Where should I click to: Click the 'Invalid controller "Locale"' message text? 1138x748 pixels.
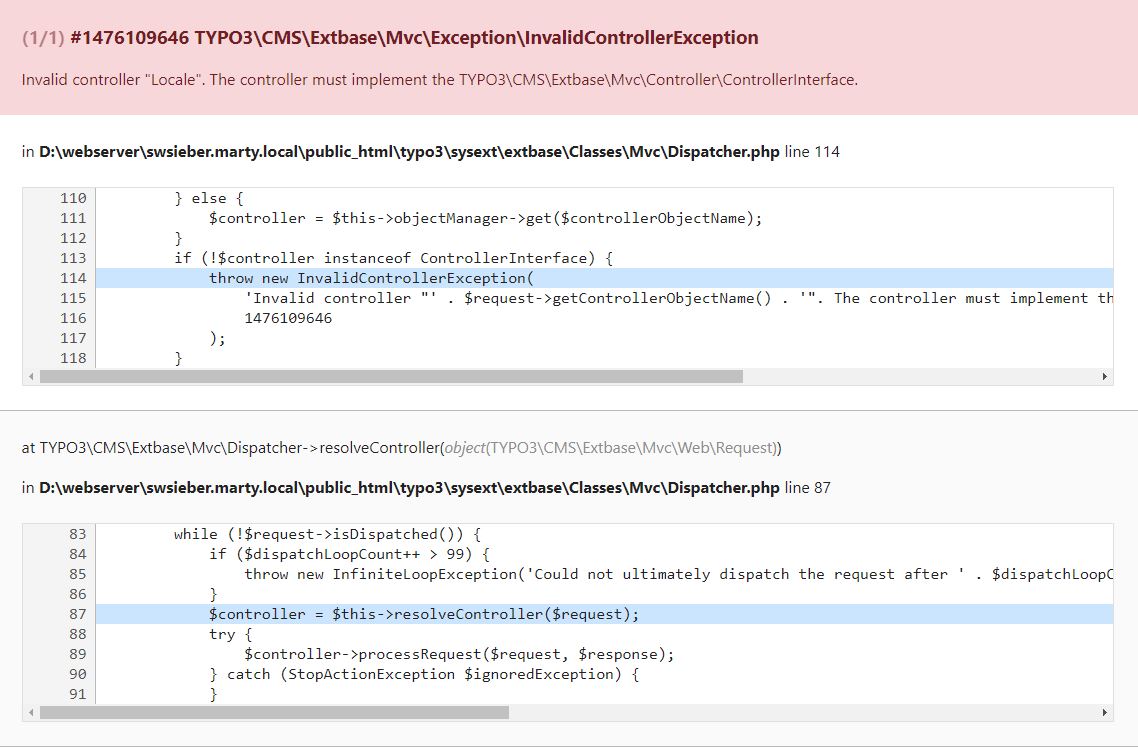coord(440,80)
